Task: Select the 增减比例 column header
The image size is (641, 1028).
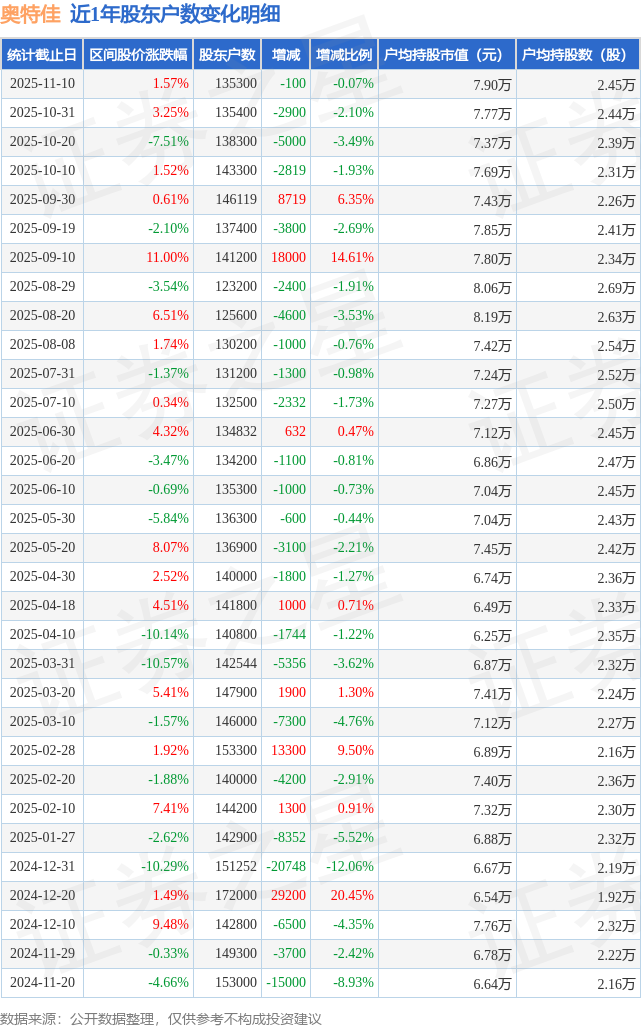Action: (343, 55)
